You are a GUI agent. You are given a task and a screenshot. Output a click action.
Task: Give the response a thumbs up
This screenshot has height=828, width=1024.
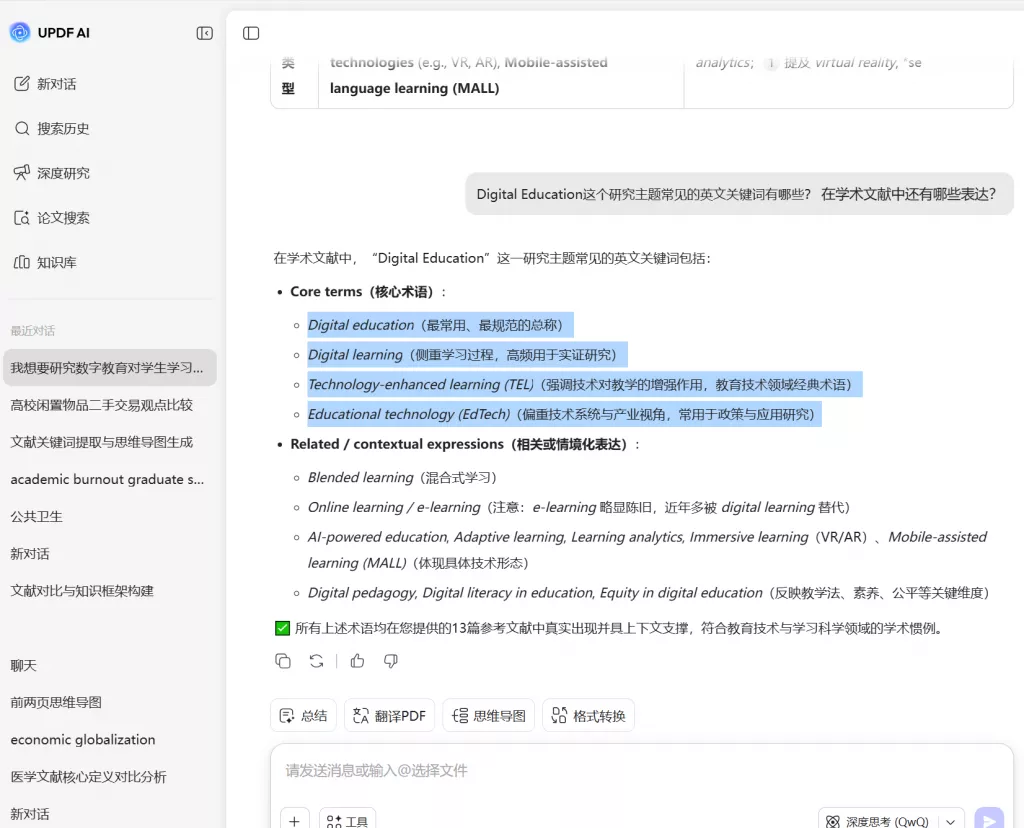click(x=357, y=661)
